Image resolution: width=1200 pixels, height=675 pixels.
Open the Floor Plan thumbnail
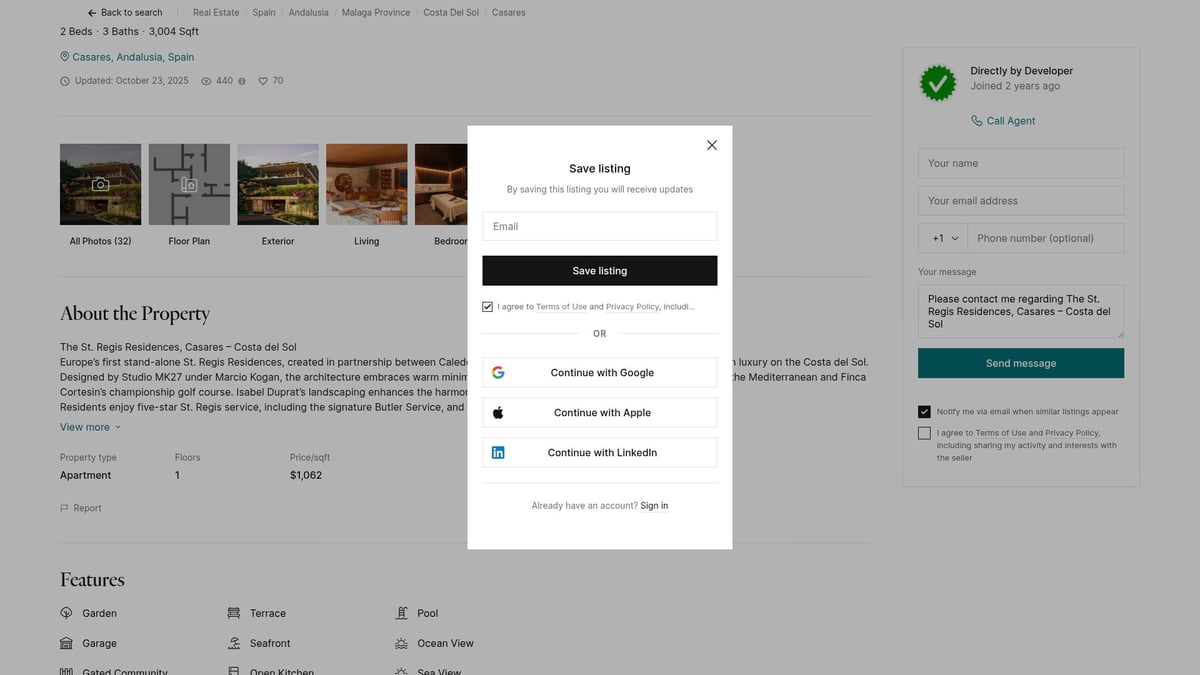[189, 185]
